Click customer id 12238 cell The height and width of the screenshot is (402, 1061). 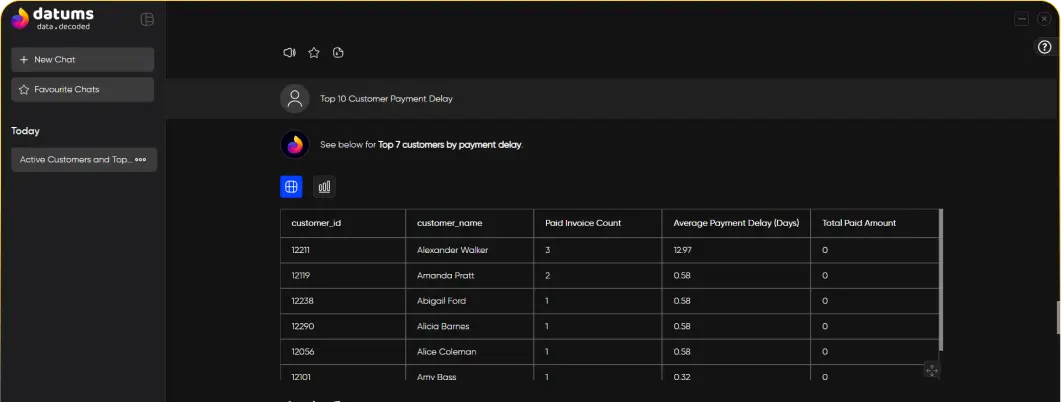click(x=343, y=301)
